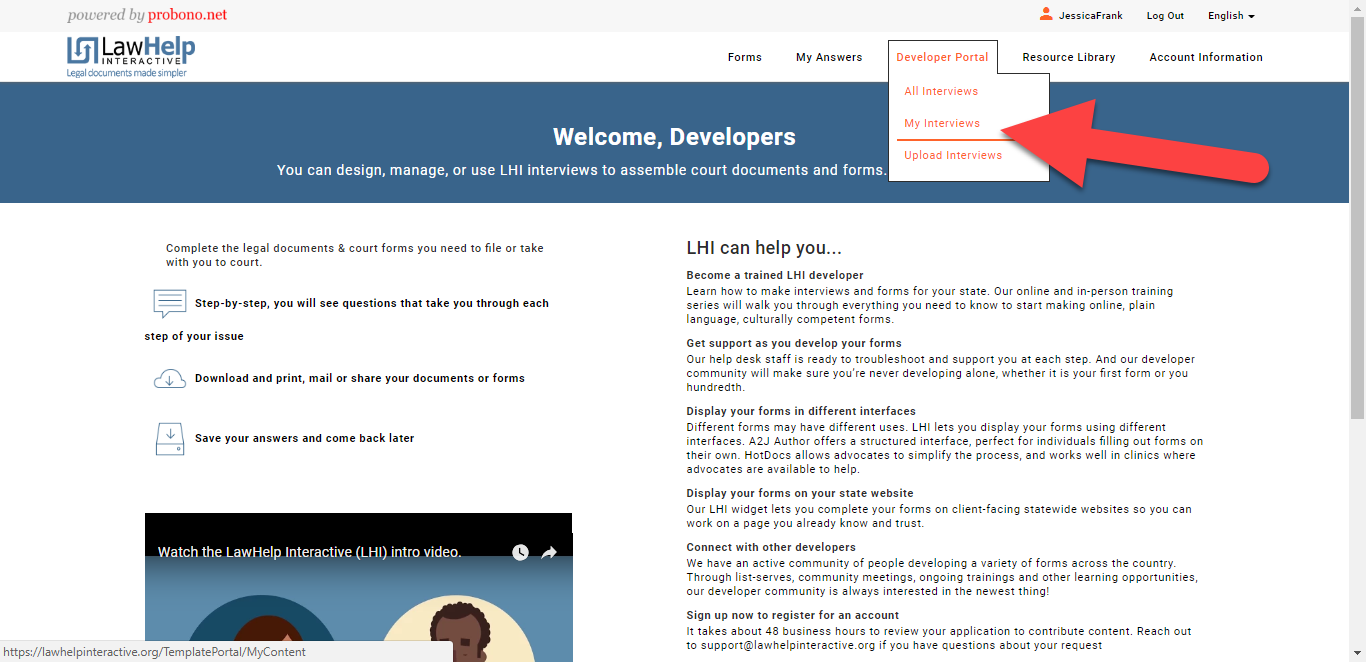Open the Resource Library page
The width and height of the screenshot is (1366, 662).
(1069, 57)
